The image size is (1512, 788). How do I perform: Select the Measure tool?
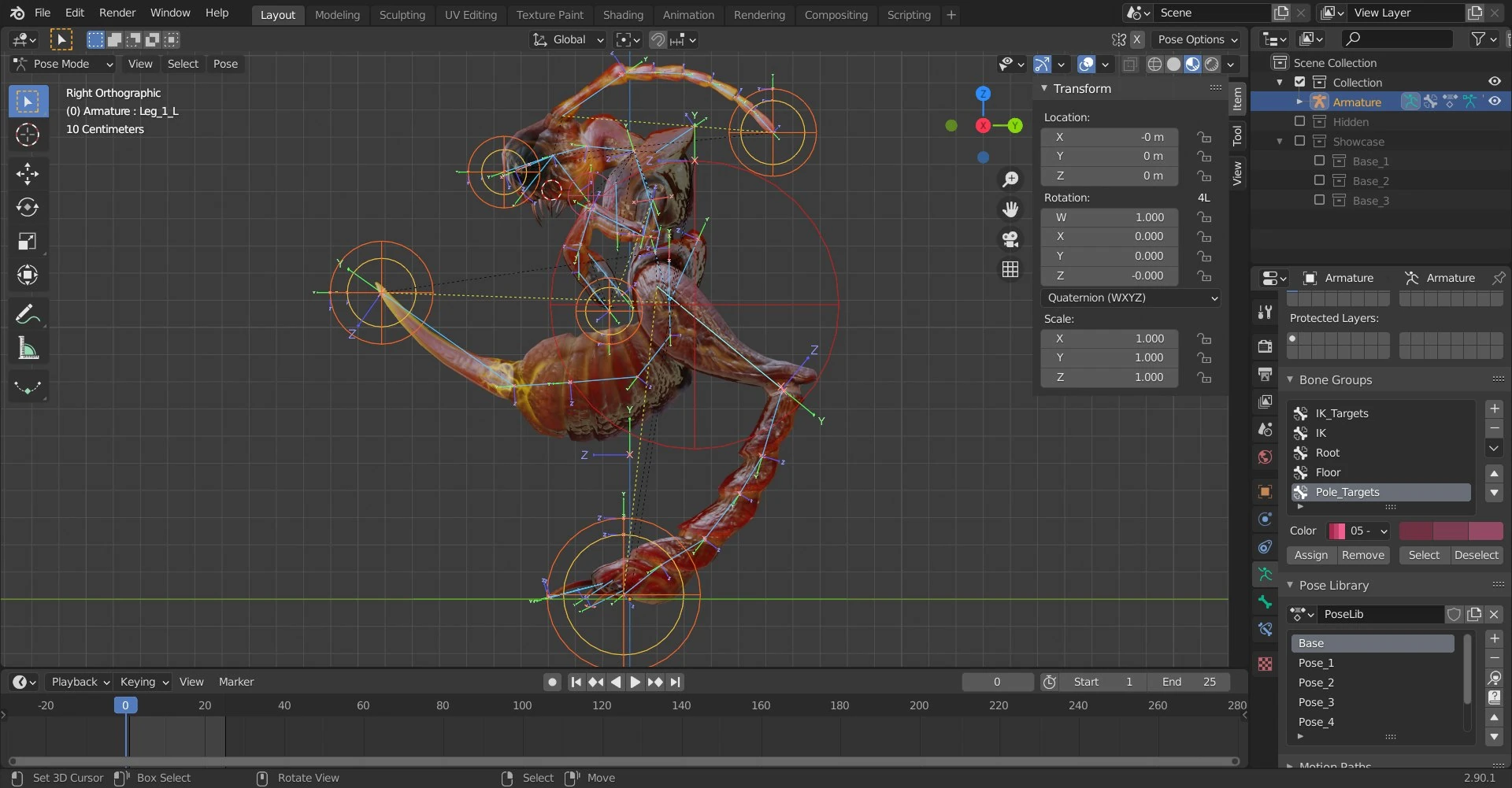click(28, 348)
